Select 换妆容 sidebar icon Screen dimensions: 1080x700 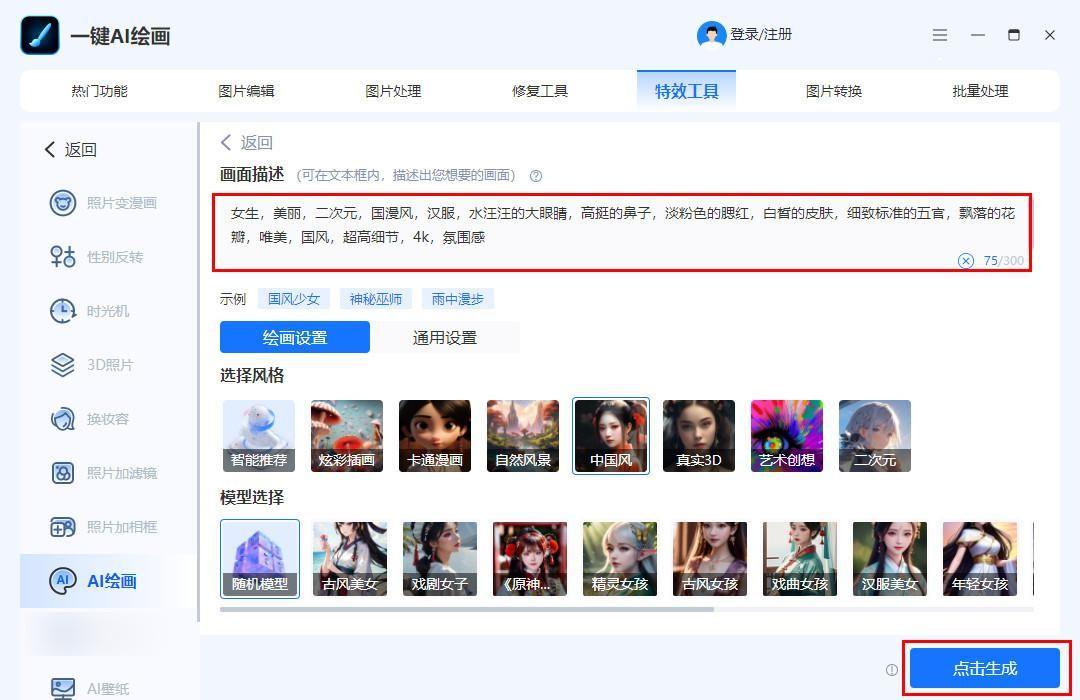(63, 419)
